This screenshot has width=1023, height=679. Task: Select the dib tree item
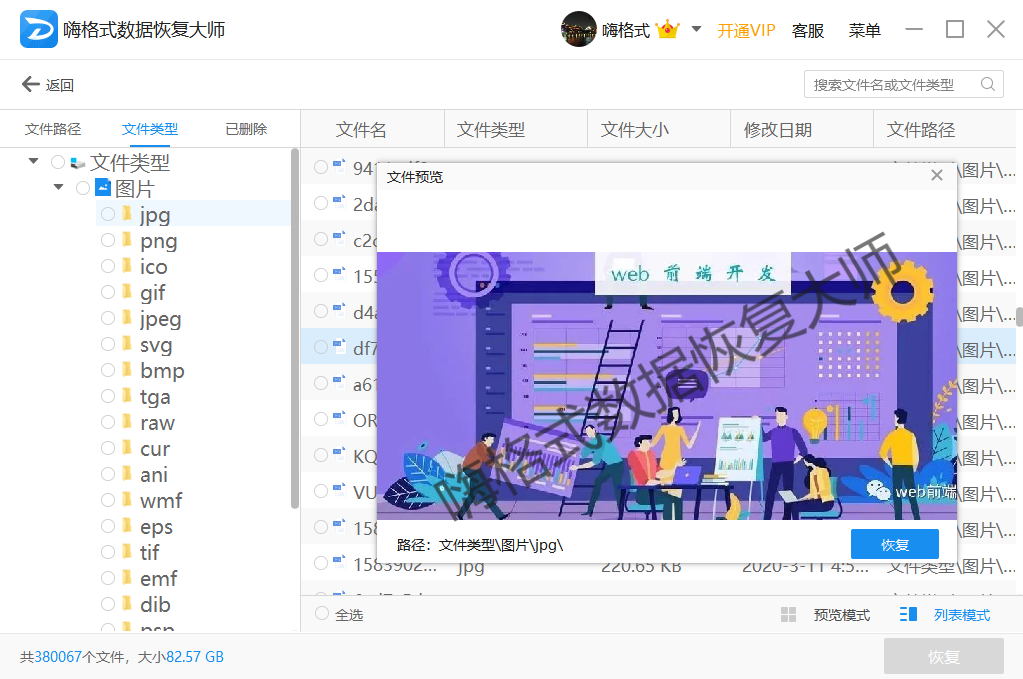[x=155, y=605]
